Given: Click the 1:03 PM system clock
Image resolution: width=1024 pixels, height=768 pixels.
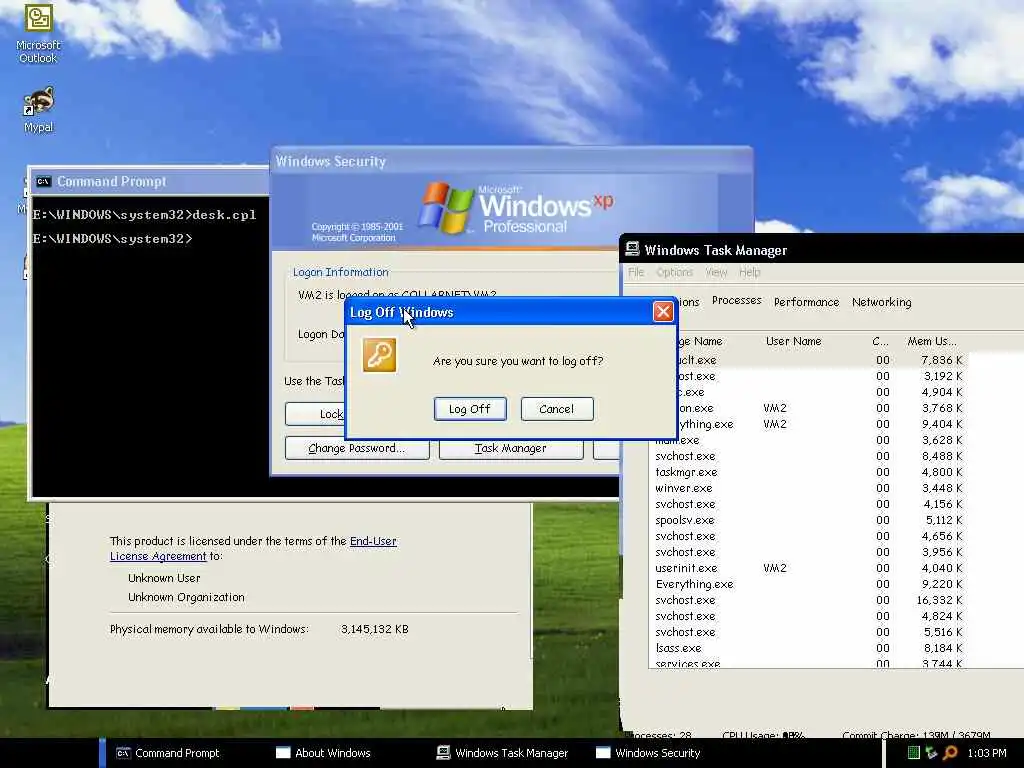Looking at the screenshot, I should pos(986,753).
